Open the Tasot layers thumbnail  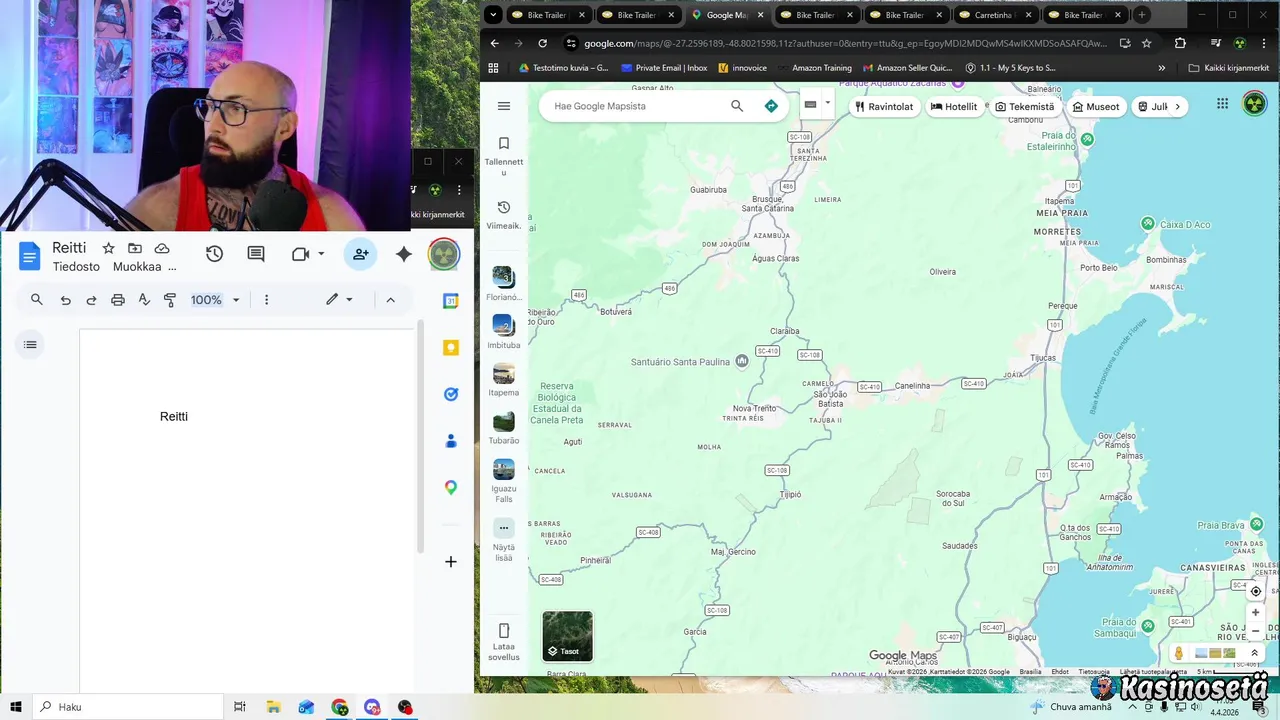tap(568, 636)
